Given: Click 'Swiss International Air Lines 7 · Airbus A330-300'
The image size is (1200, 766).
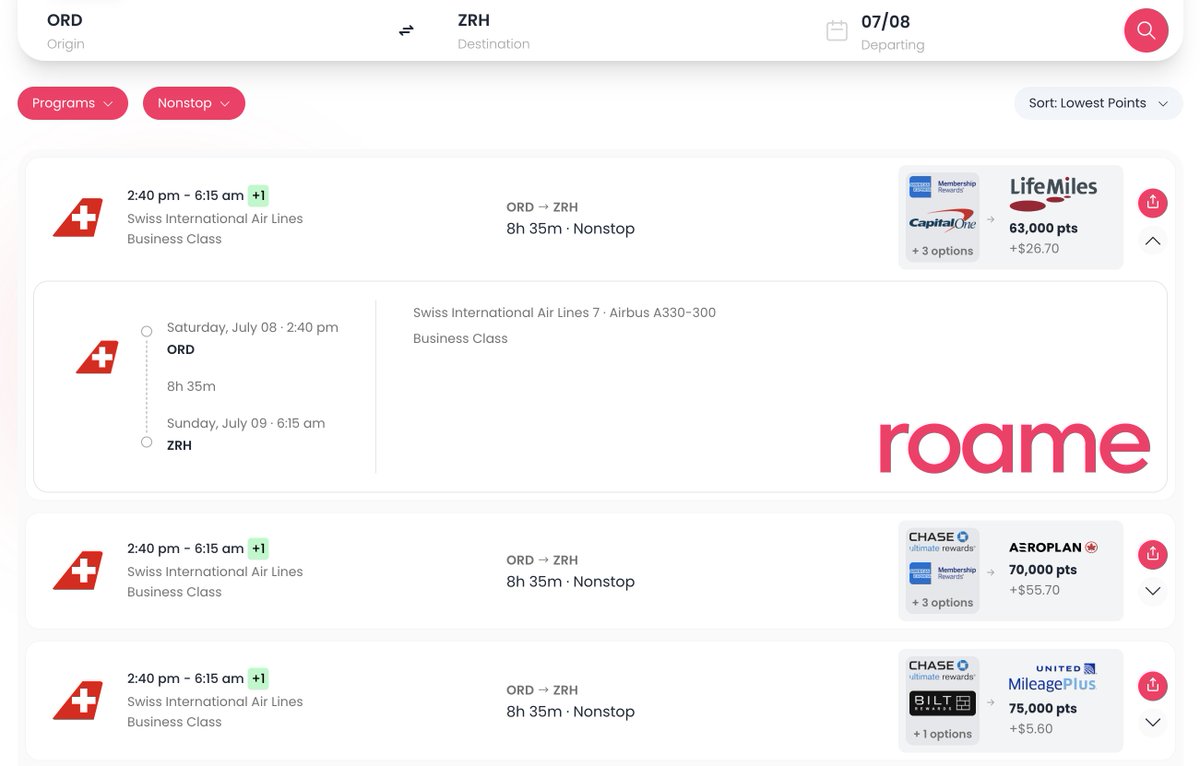Looking at the screenshot, I should [x=564, y=313].
